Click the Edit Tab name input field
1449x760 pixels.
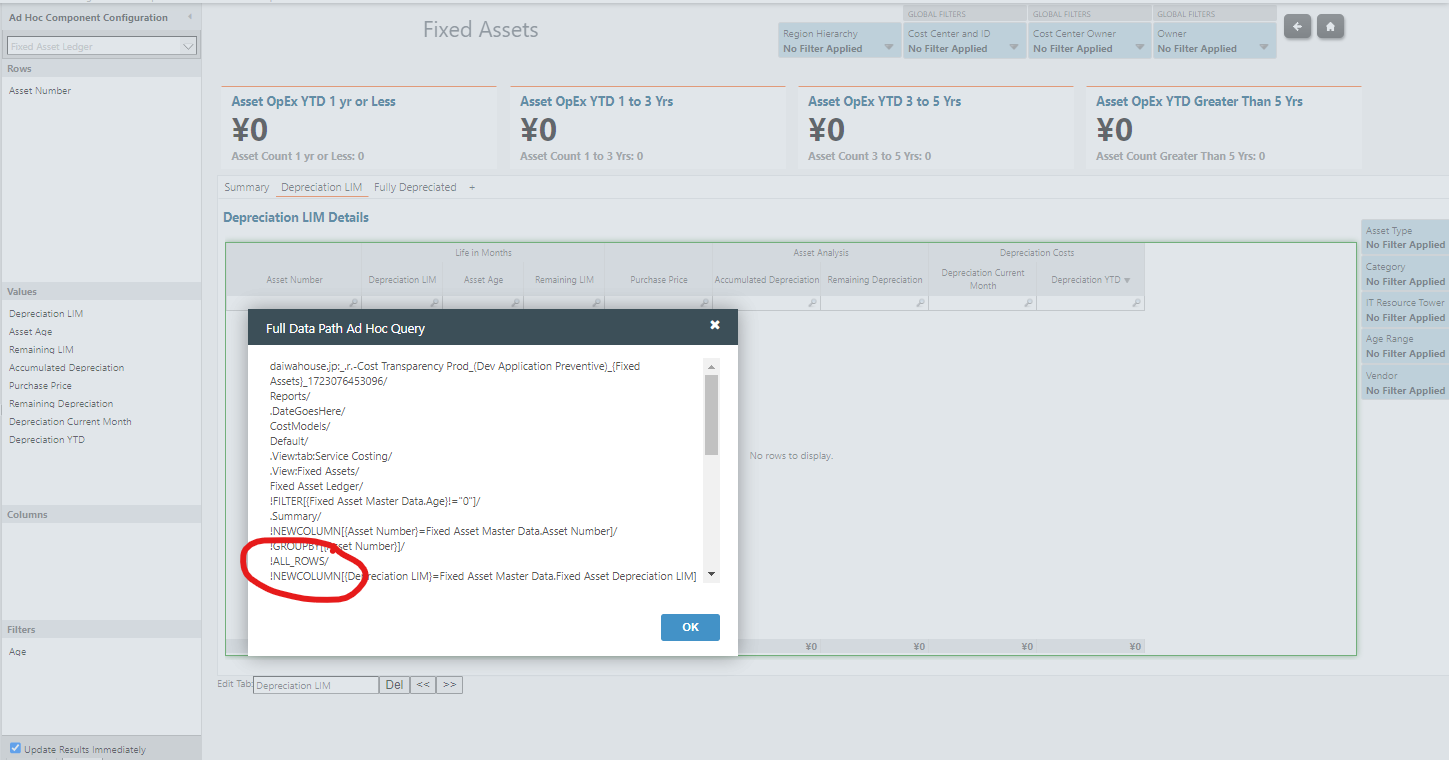point(316,685)
